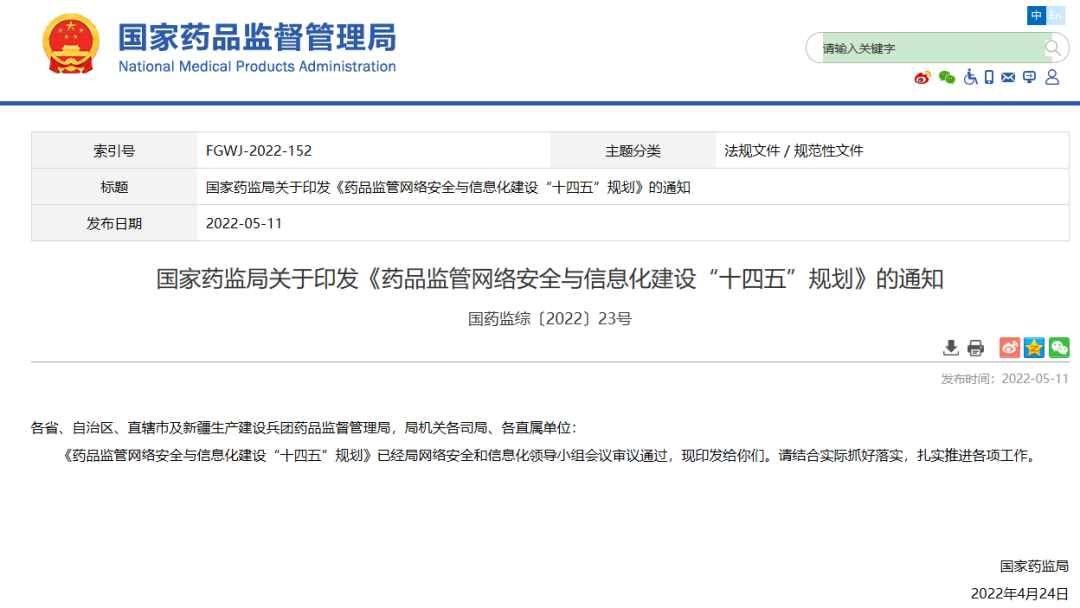Viewport: 1080px width, 608px height.
Task: Share article via the star Qzone icon
Action: point(1034,348)
